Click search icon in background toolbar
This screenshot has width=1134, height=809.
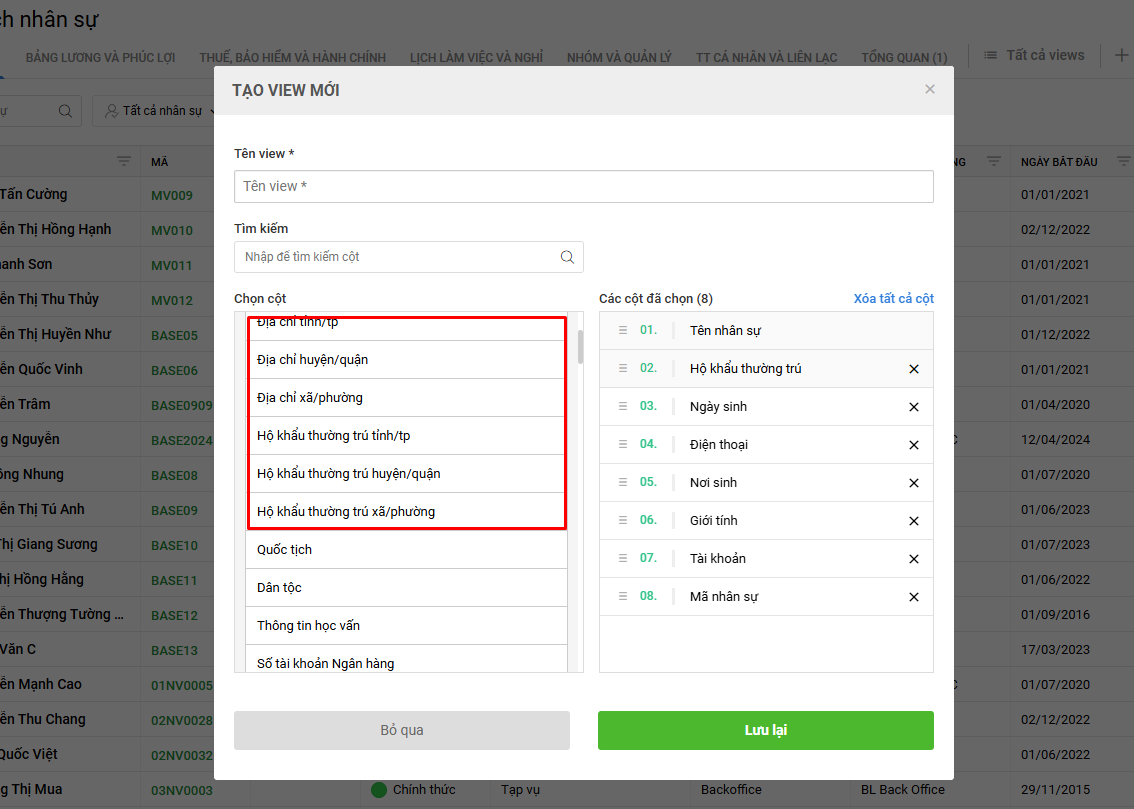coord(65,111)
